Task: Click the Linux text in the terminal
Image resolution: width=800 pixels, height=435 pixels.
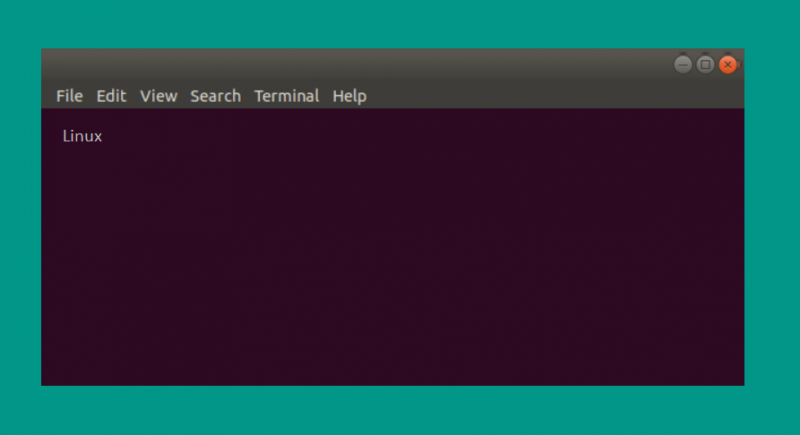Action: [82, 136]
